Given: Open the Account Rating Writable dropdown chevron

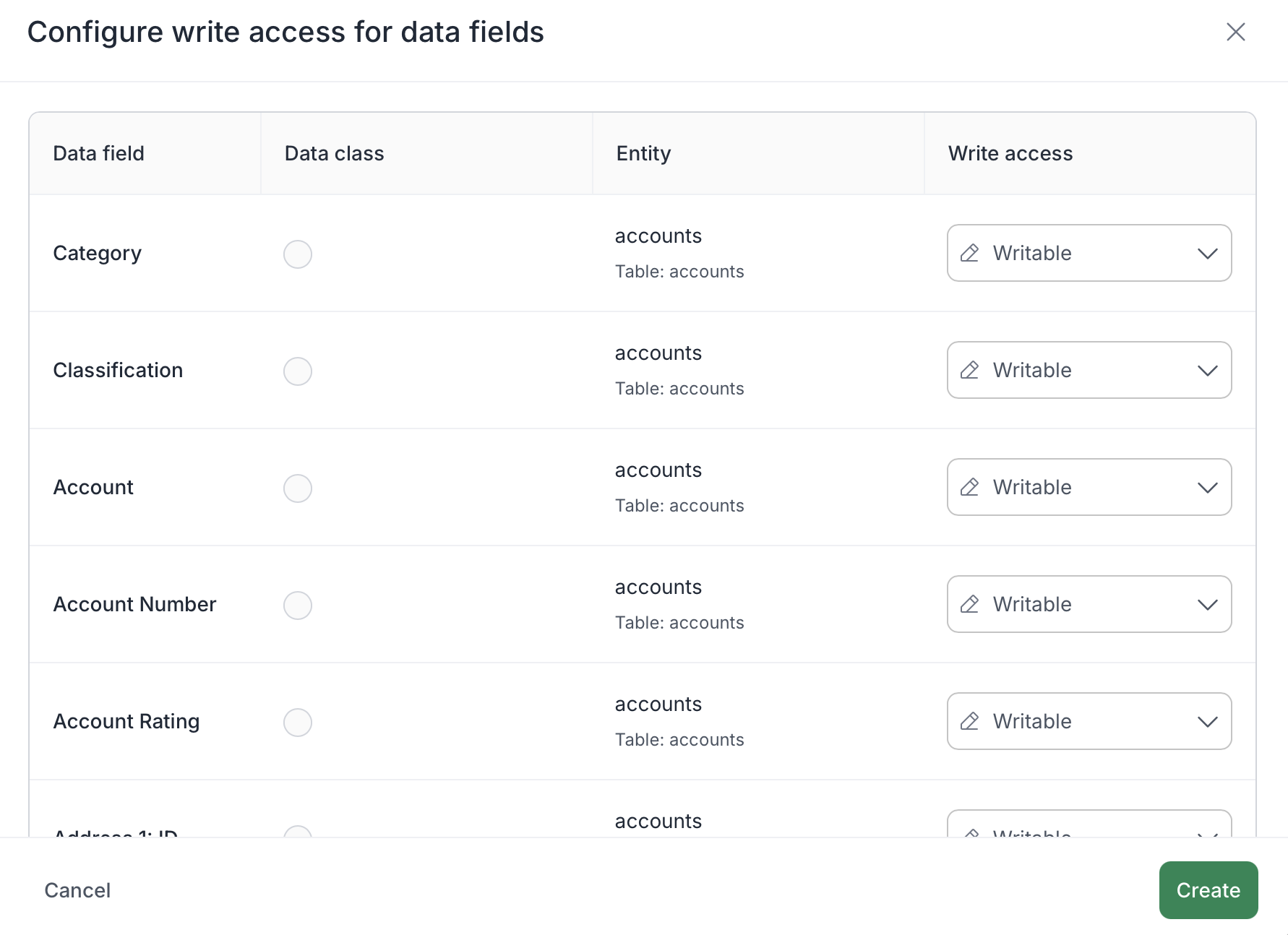Looking at the screenshot, I should [x=1207, y=722].
